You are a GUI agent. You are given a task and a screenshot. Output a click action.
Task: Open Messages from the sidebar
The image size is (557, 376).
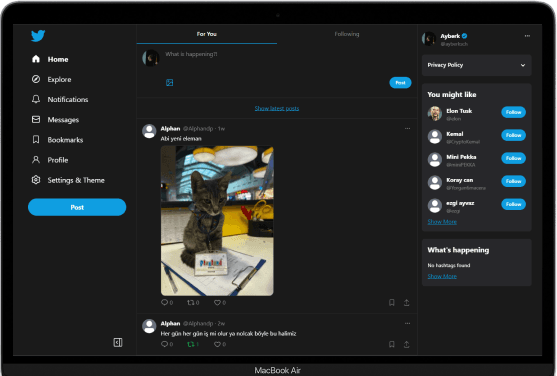[x=55, y=120]
